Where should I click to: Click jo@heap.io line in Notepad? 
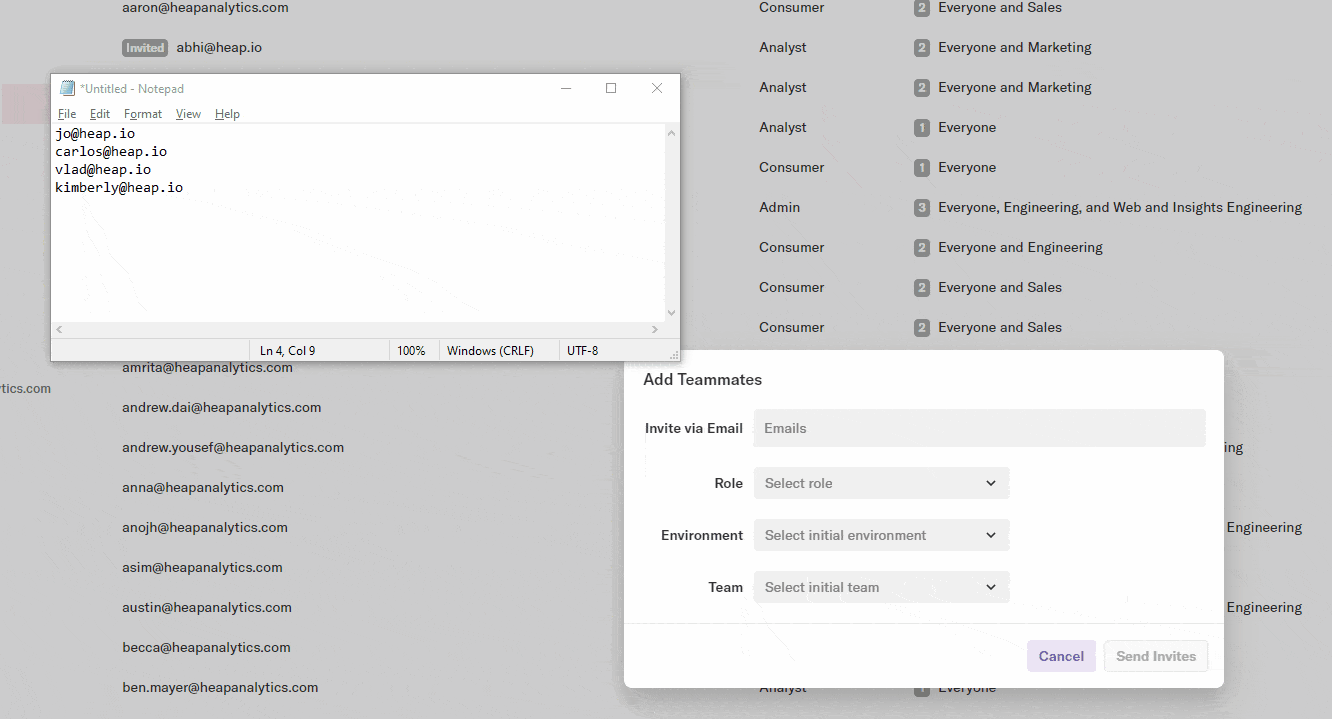point(95,133)
